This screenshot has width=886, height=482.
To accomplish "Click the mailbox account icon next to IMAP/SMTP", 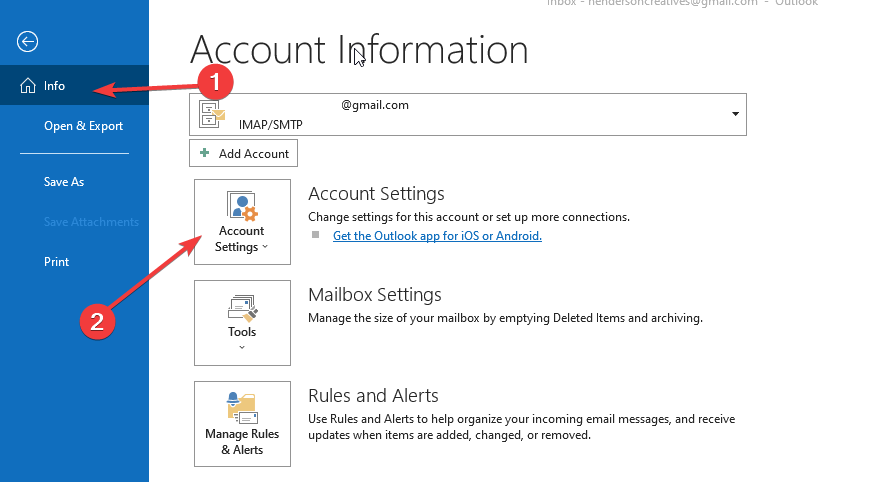I will [x=212, y=115].
